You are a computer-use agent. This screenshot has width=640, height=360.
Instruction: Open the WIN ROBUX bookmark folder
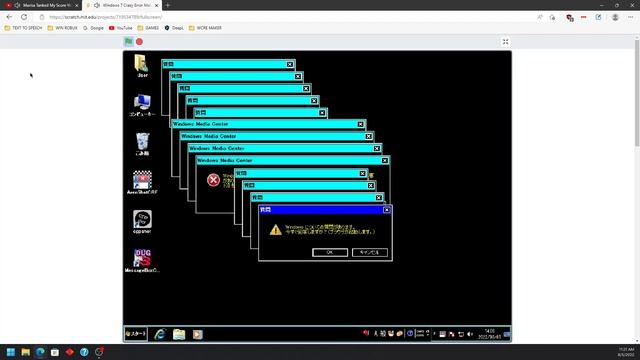coord(62,28)
